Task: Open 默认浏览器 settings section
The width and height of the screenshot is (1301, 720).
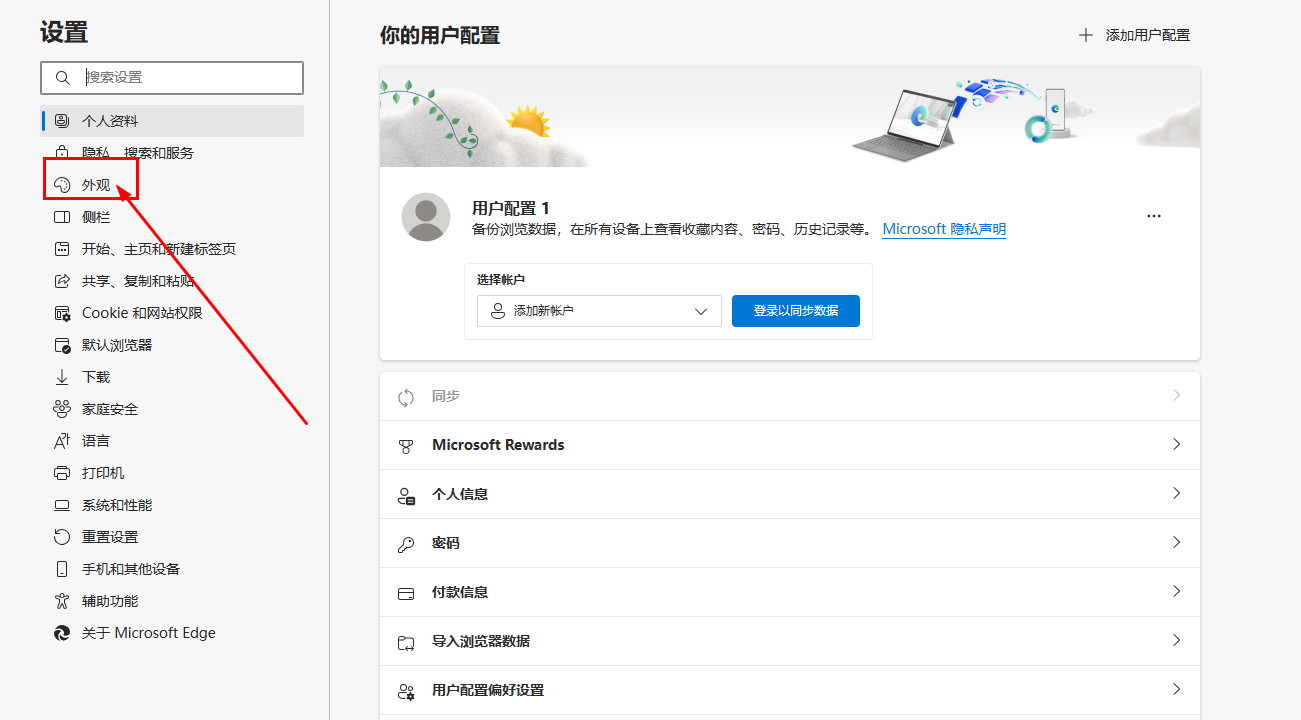Action: (x=172, y=345)
